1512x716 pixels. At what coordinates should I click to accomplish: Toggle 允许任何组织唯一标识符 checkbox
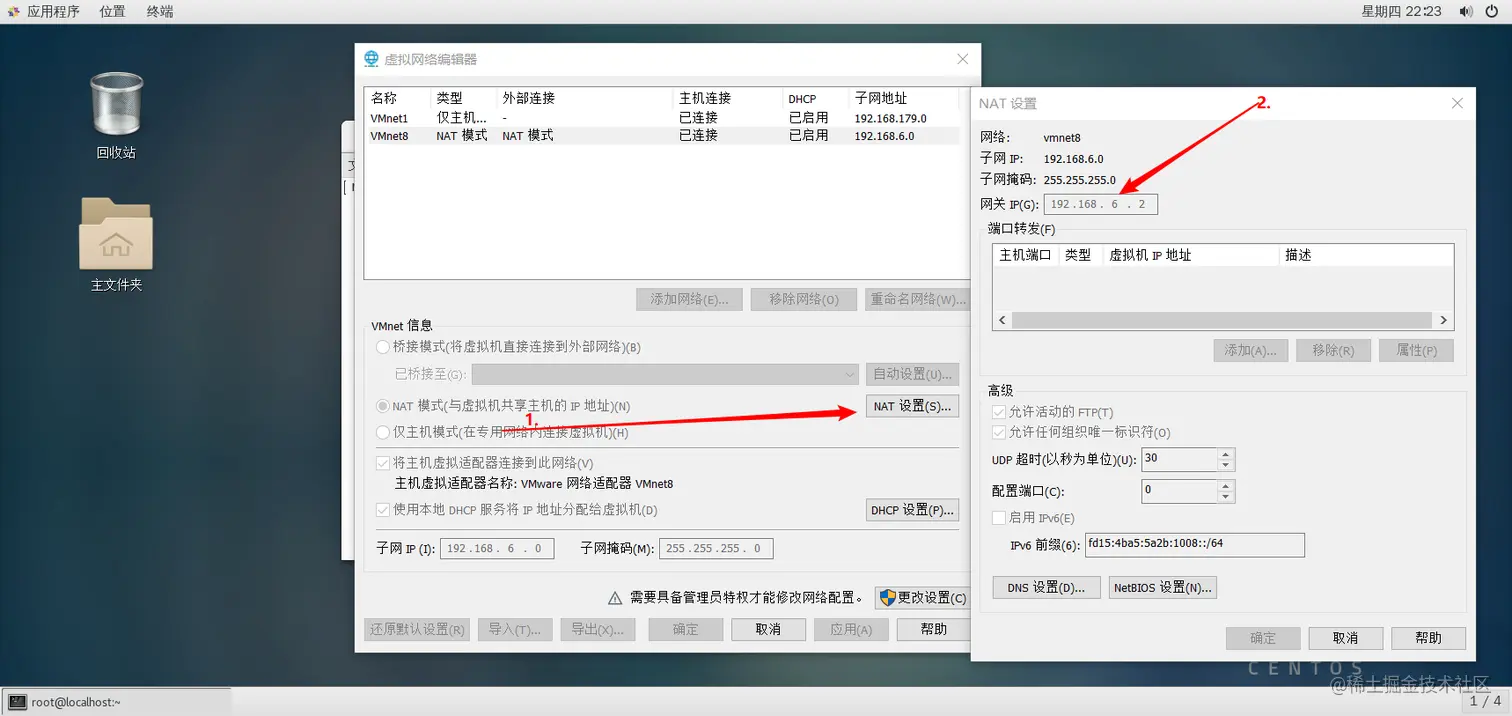click(998, 432)
